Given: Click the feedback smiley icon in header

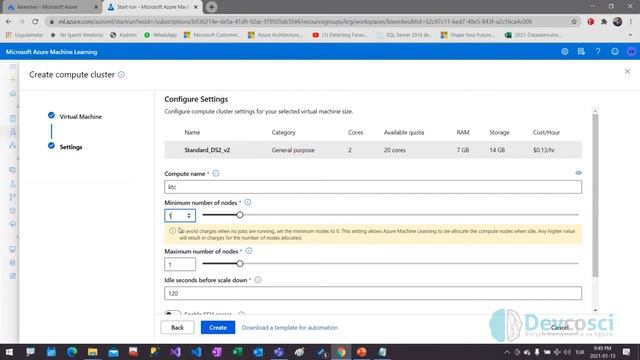Looking at the screenshot, I should pos(615,51).
